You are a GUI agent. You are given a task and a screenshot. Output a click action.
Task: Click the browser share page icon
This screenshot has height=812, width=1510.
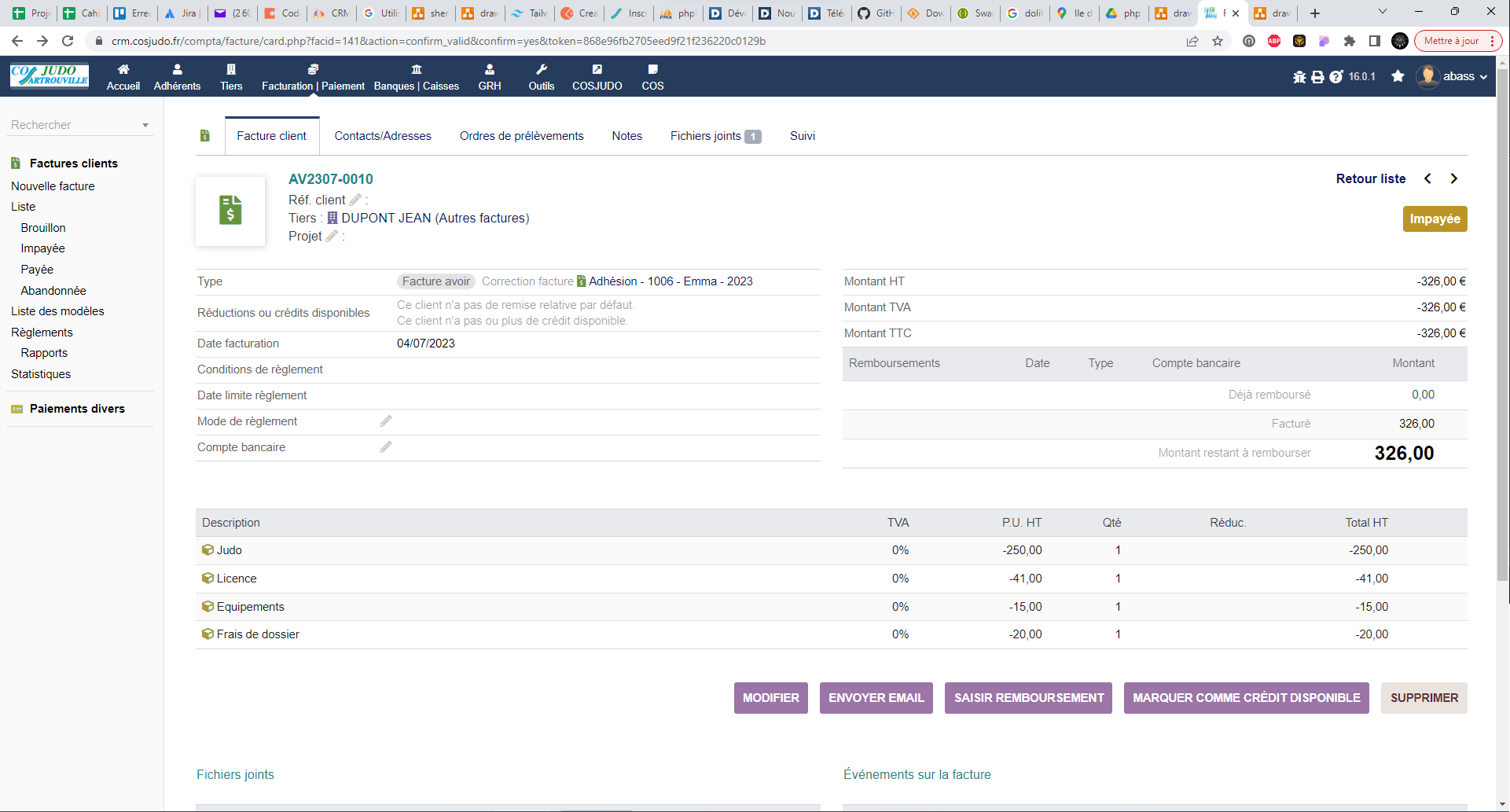(1192, 41)
